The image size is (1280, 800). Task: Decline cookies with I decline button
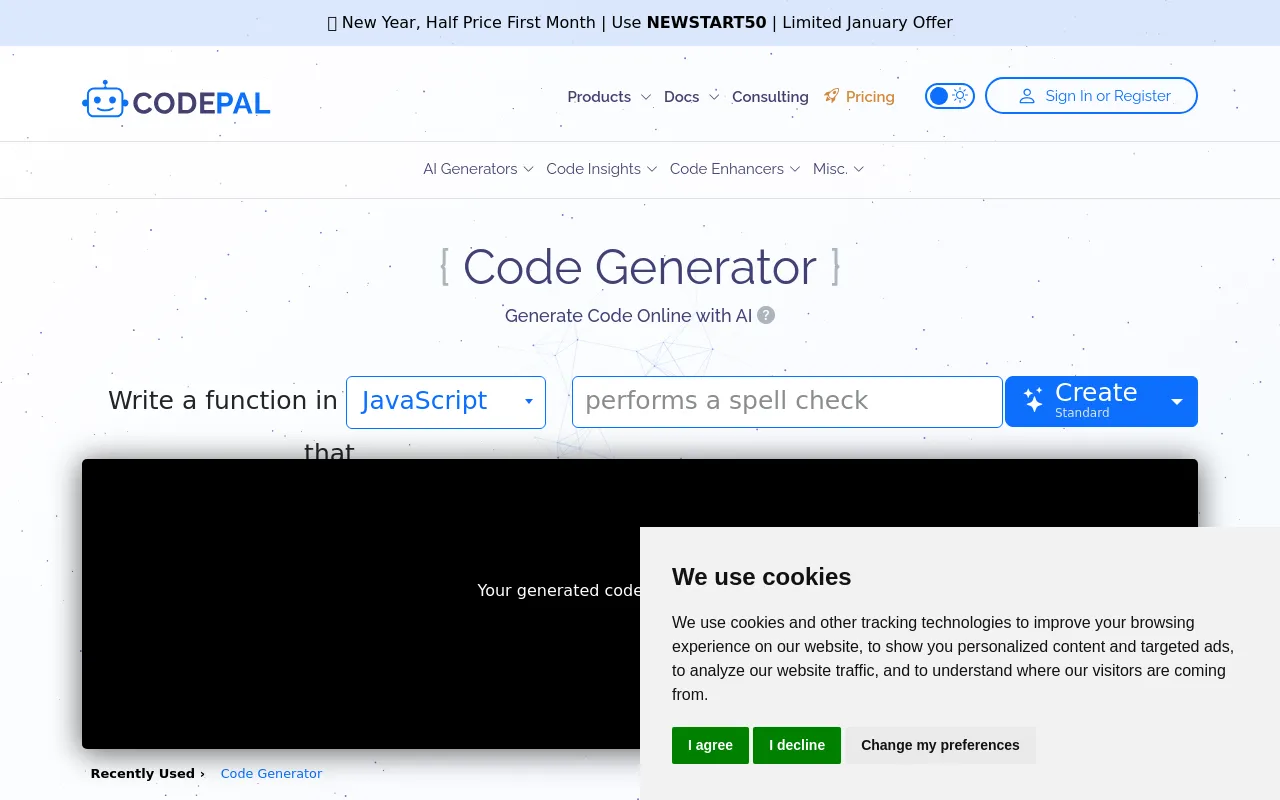(797, 745)
